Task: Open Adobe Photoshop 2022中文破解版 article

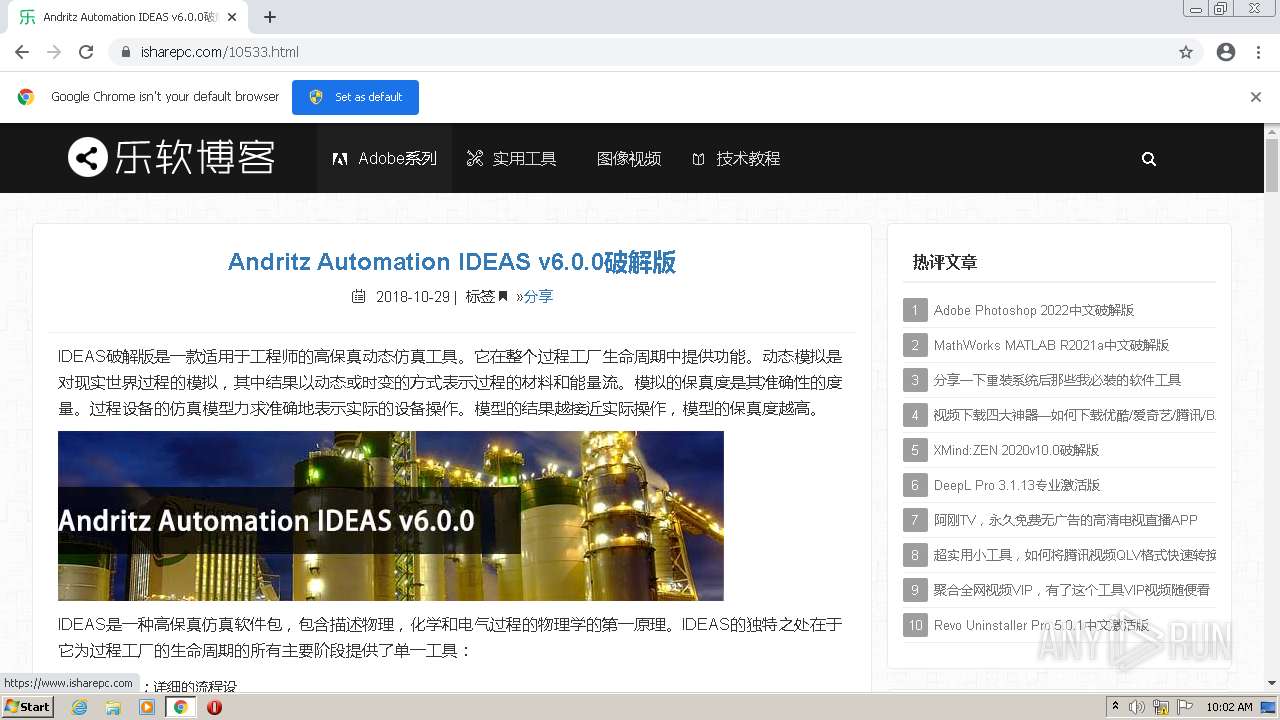Action: coord(1034,310)
